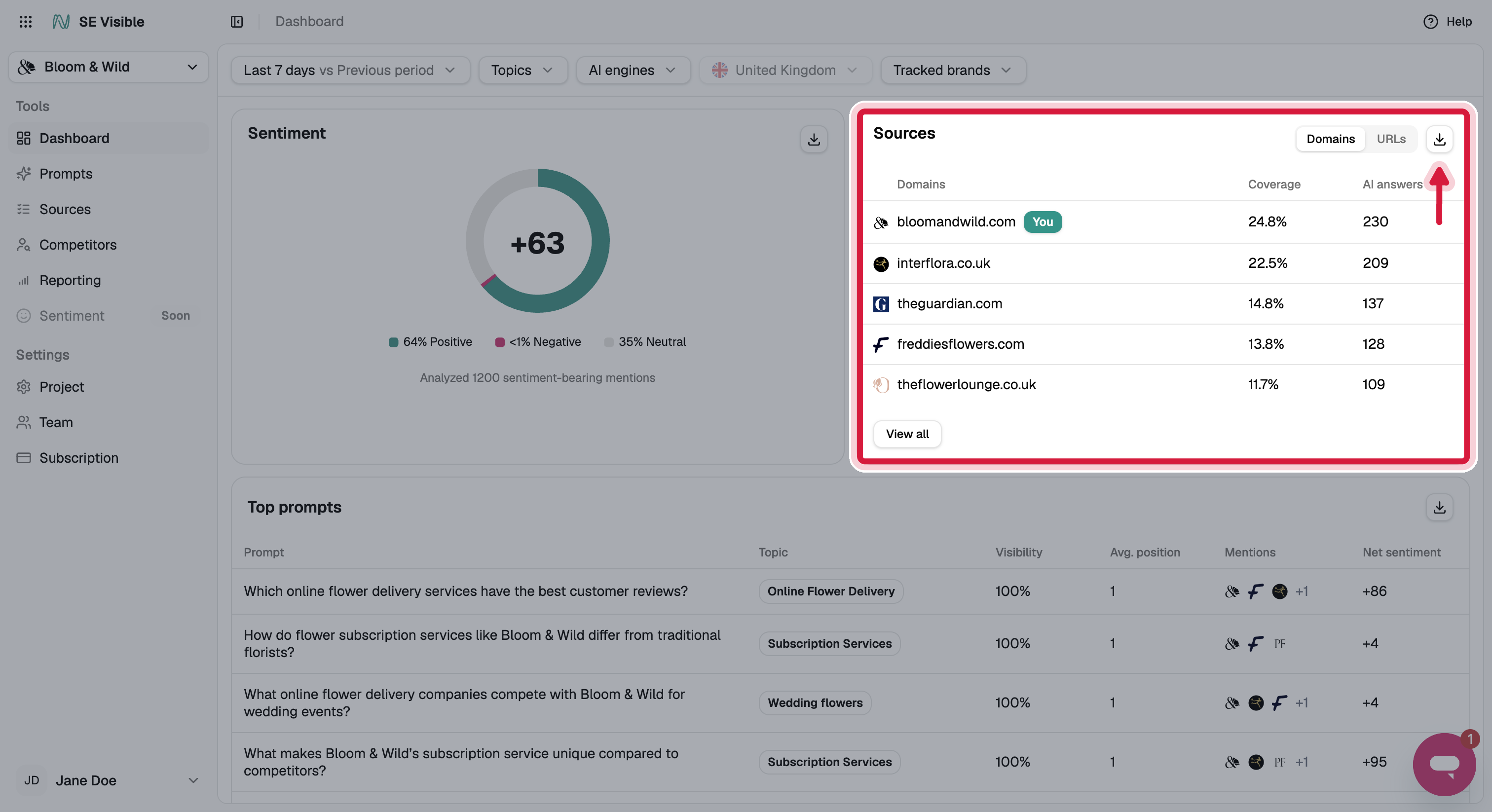
Task: Open the interflora.co.uk domain link
Action: [x=943, y=263]
